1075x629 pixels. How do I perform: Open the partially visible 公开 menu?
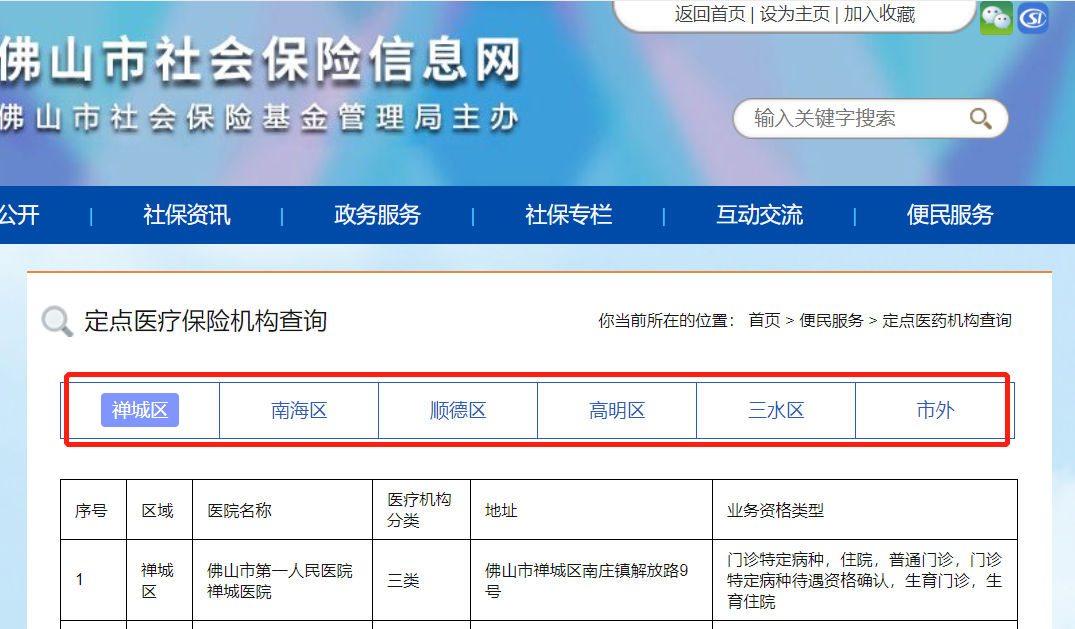click(x=19, y=215)
